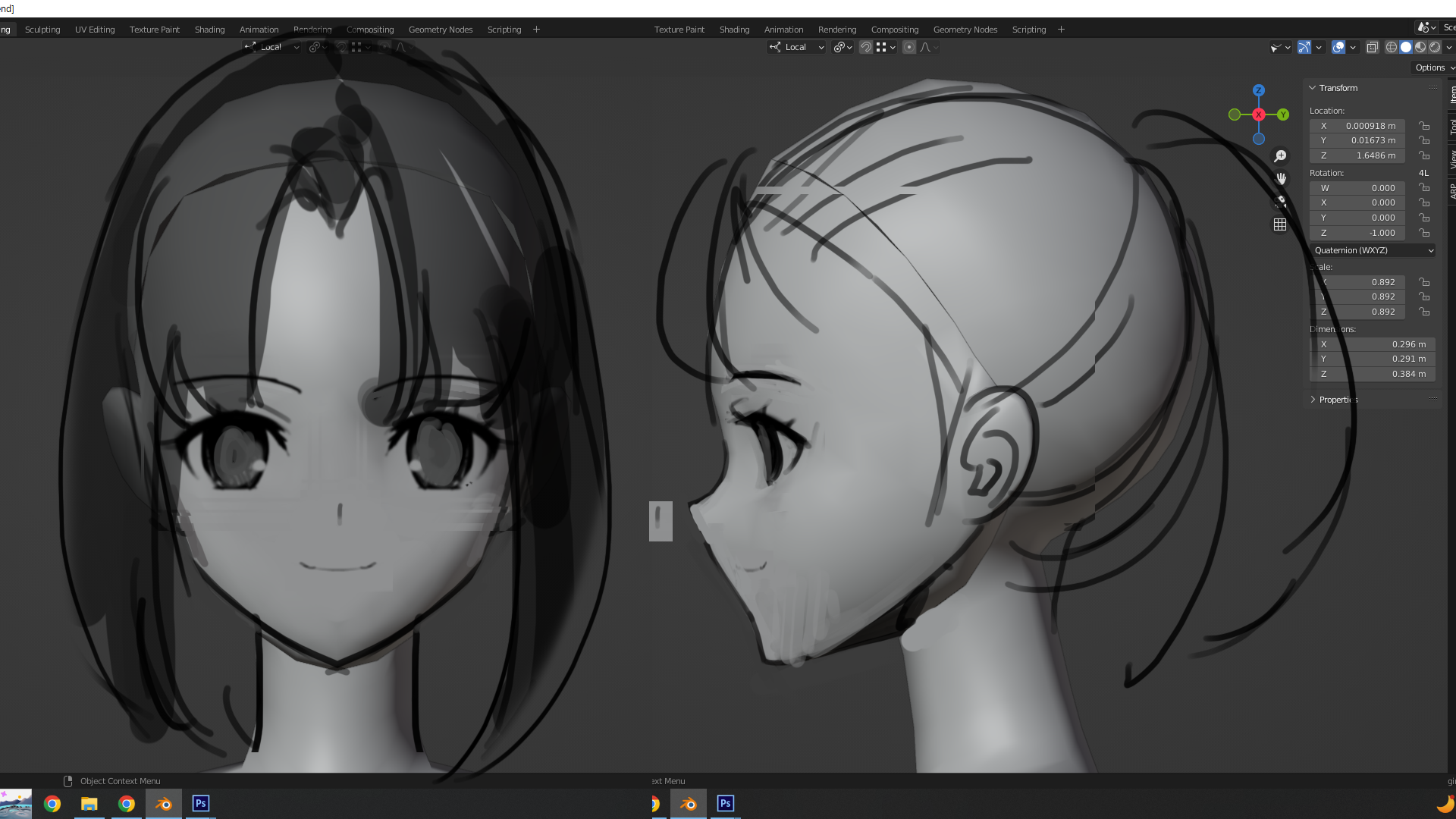Screen dimensions: 1456x819
Task: Click the pan hand viewport icon
Action: point(1280,179)
